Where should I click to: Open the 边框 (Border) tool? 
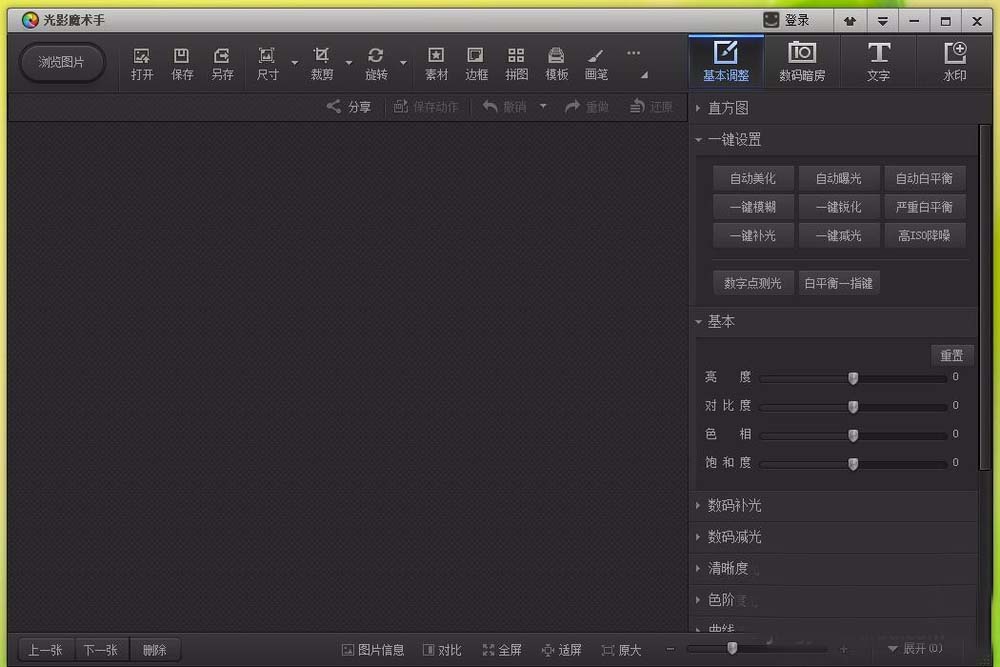pos(476,63)
